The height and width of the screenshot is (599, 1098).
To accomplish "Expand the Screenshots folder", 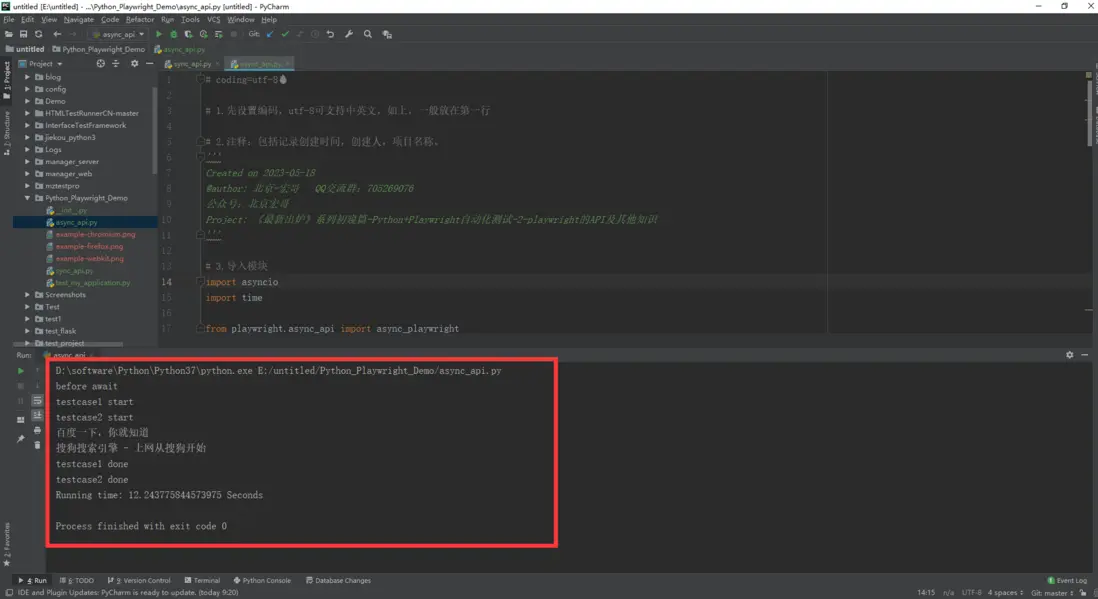I will (28, 295).
